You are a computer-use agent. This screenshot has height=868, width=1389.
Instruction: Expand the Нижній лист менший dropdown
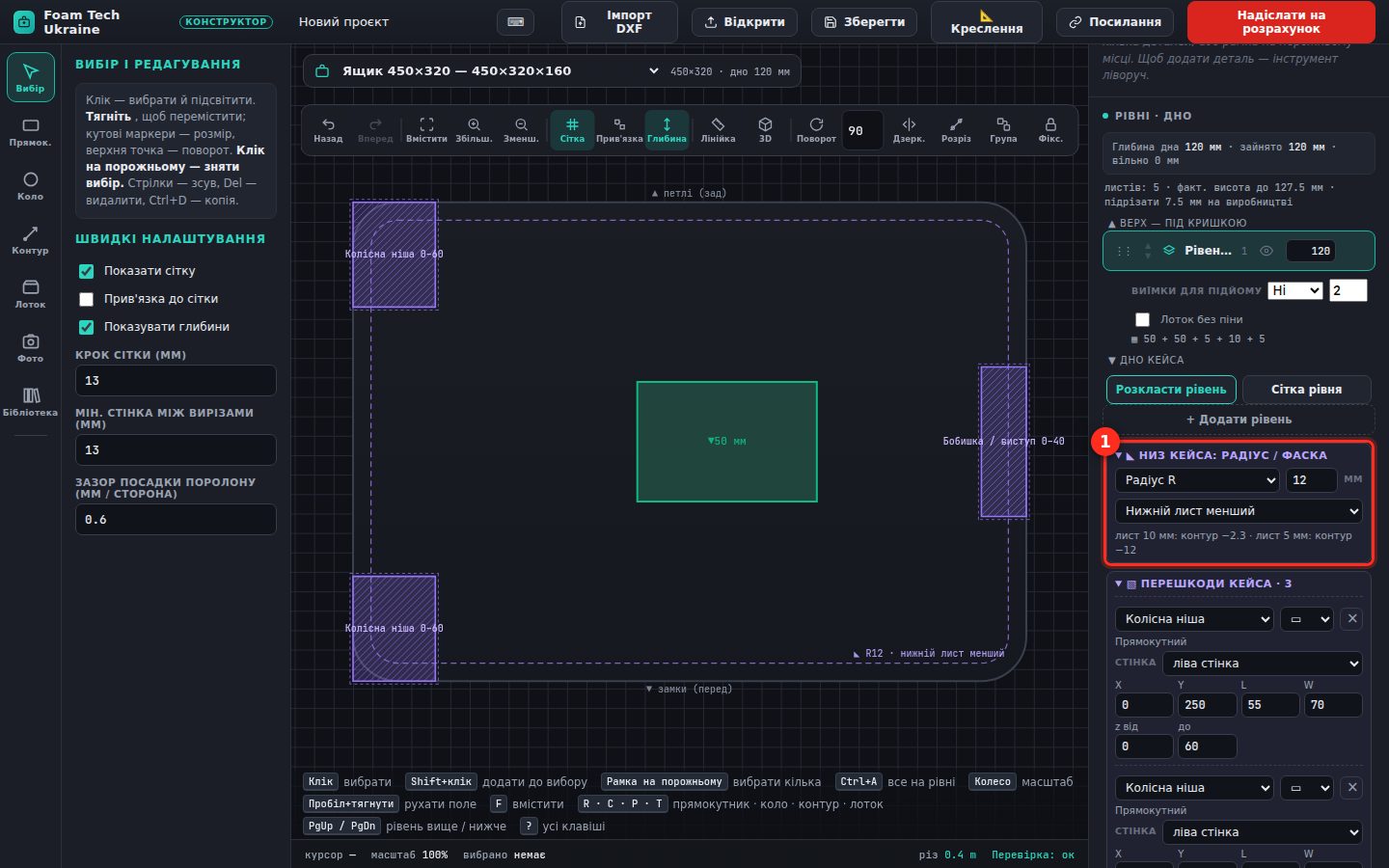[1239, 511]
